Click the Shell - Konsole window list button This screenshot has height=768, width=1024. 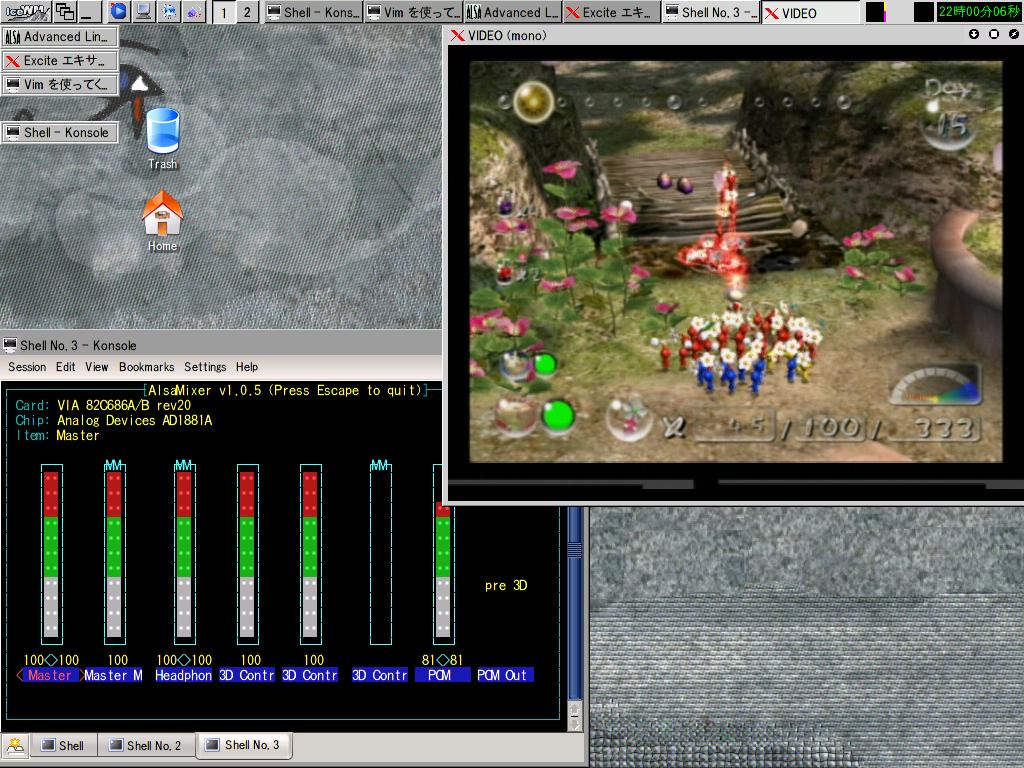(60, 133)
